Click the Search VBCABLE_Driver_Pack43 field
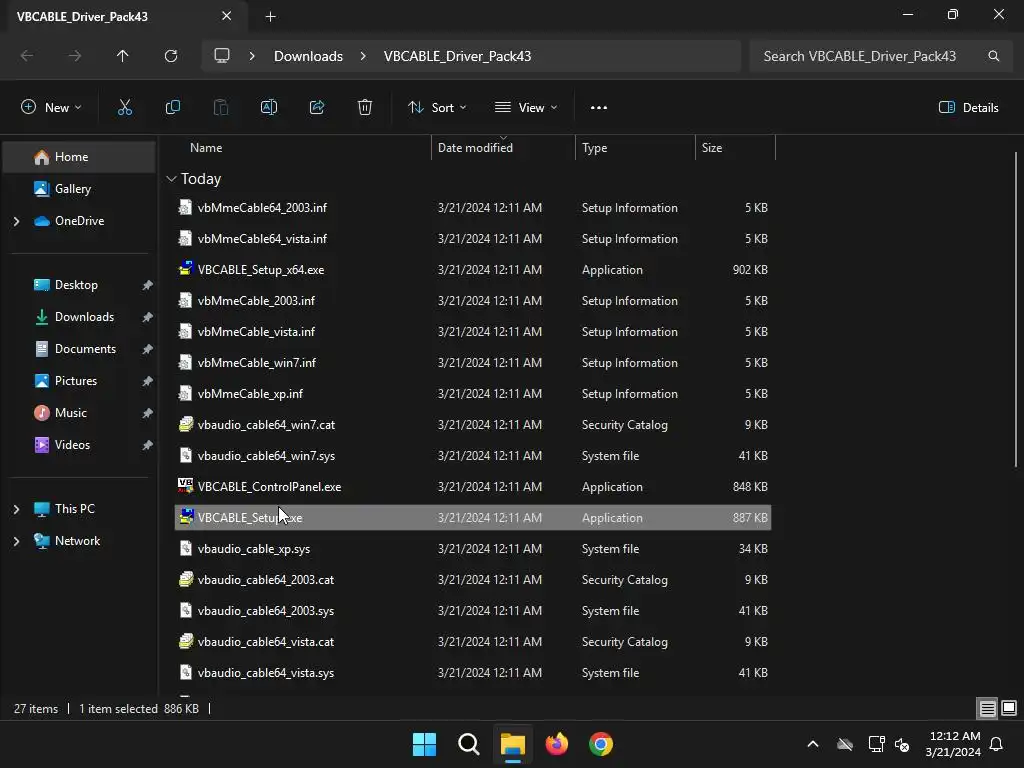 [881, 56]
